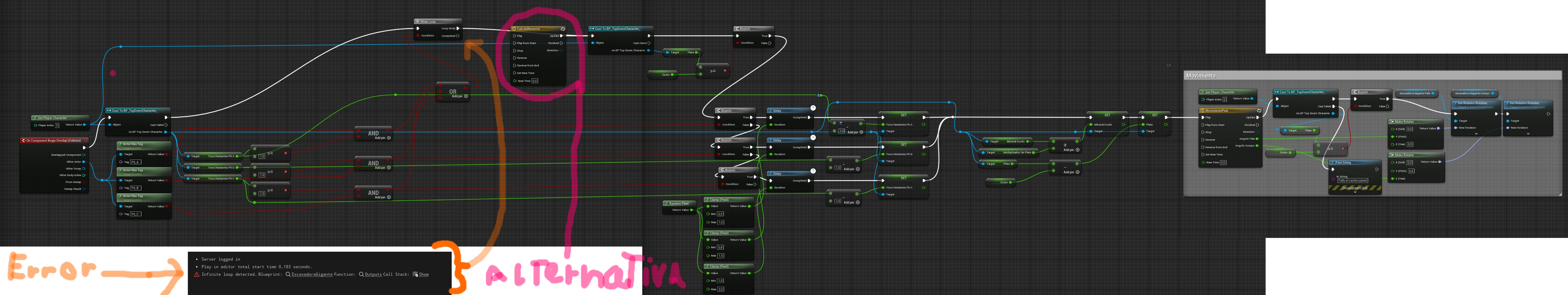The image size is (1568, 295).
Task: Click the Angulo Pala output pin on MovimientoPala
Action: click(x=1257, y=139)
